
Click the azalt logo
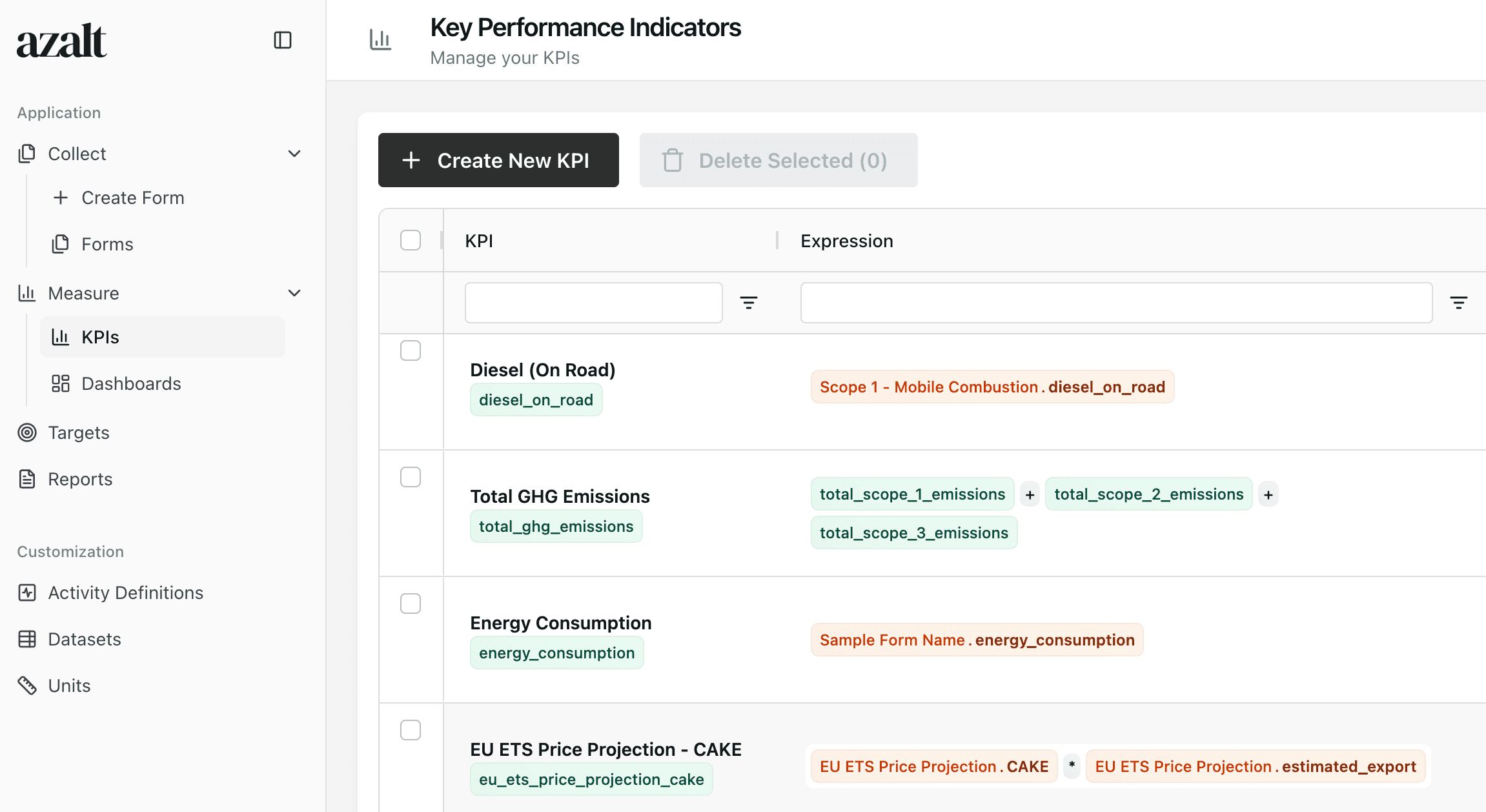(61, 40)
